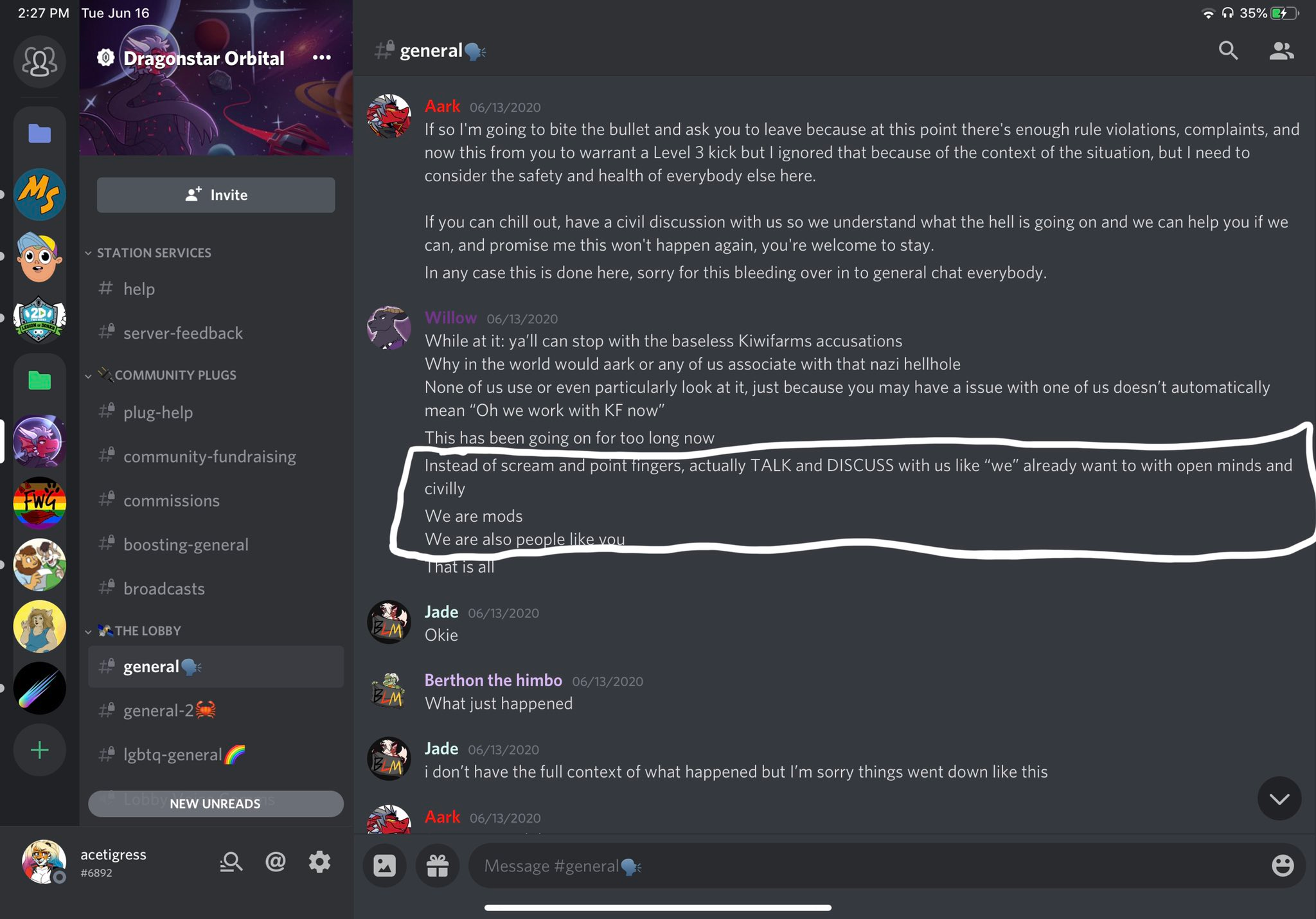
Task: Collapse the COMMUNITY PLUGS category
Action: (x=161, y=375)
